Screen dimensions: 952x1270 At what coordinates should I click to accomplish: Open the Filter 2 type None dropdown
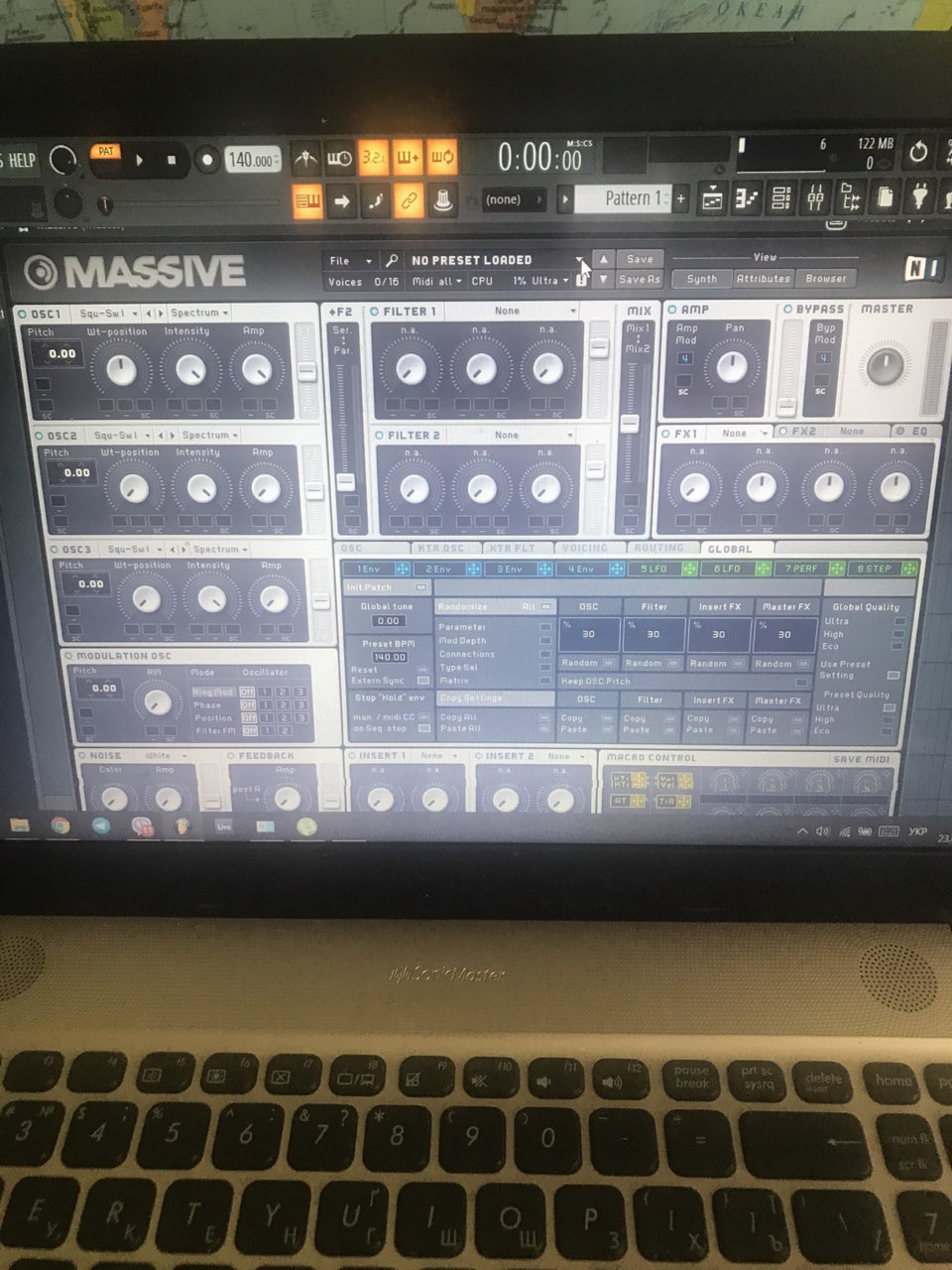pos(511,436)
